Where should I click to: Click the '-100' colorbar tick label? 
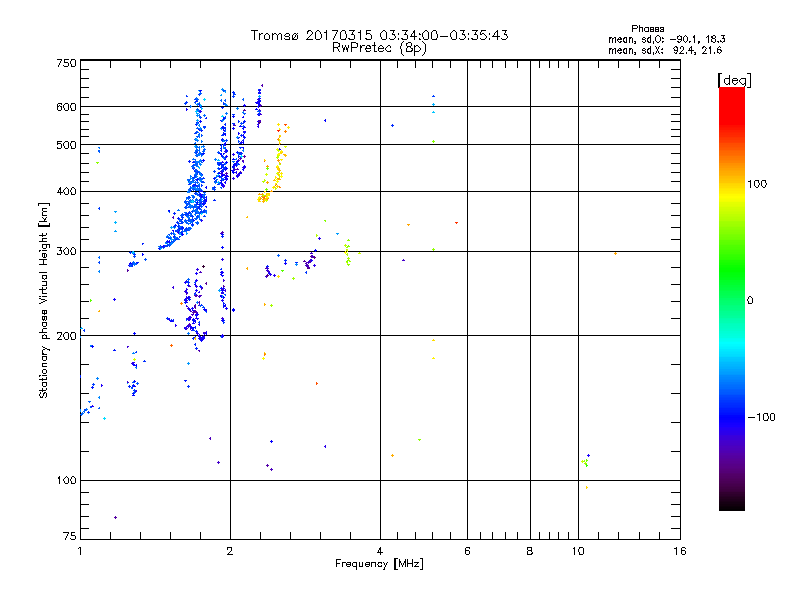tap(761, 417)
